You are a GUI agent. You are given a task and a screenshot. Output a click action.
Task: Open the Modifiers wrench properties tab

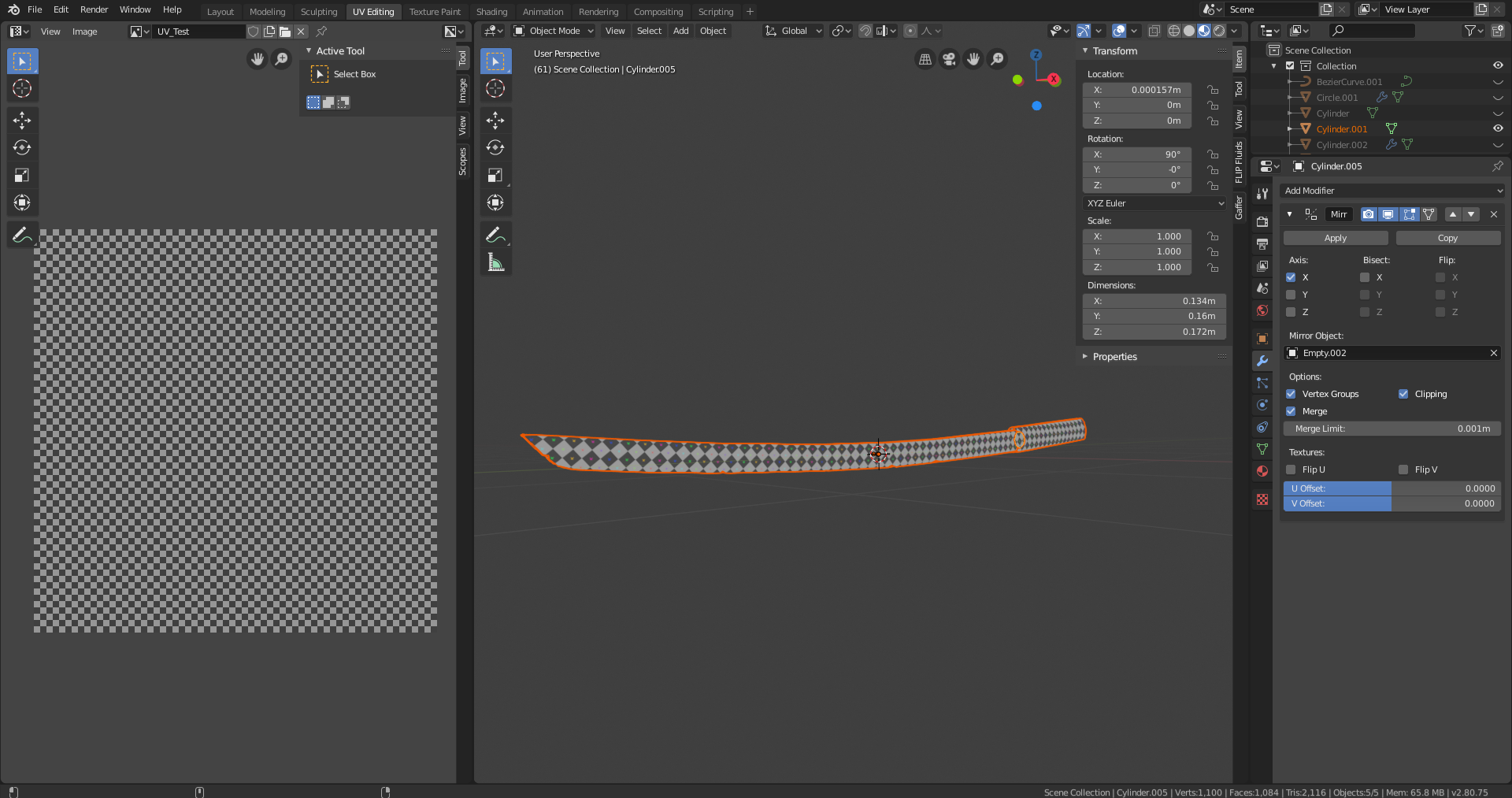[x=1262, y=361]
